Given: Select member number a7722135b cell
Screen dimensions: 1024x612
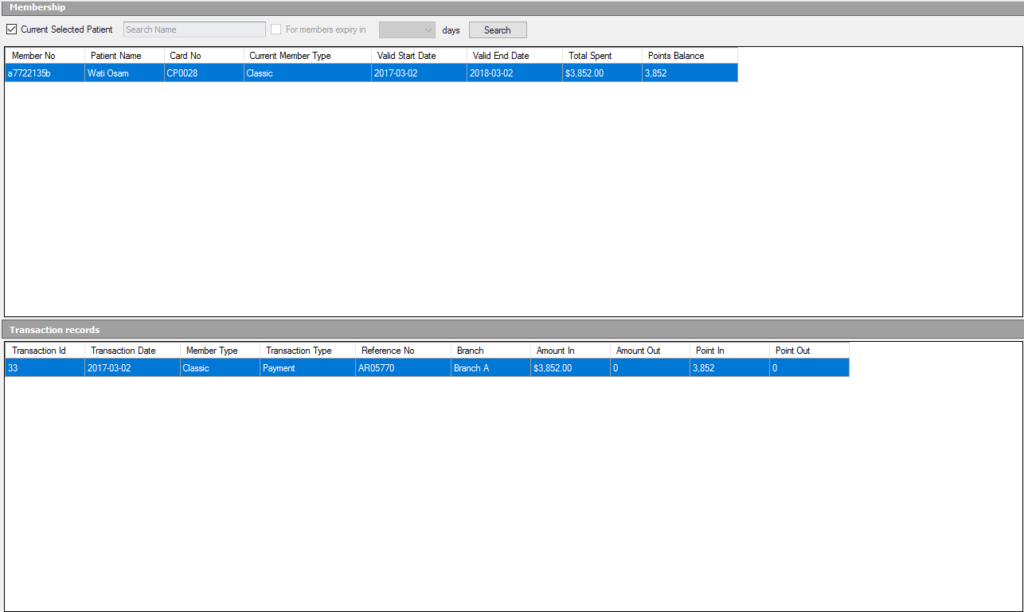Looking at the screenshot, I should 45,73.
